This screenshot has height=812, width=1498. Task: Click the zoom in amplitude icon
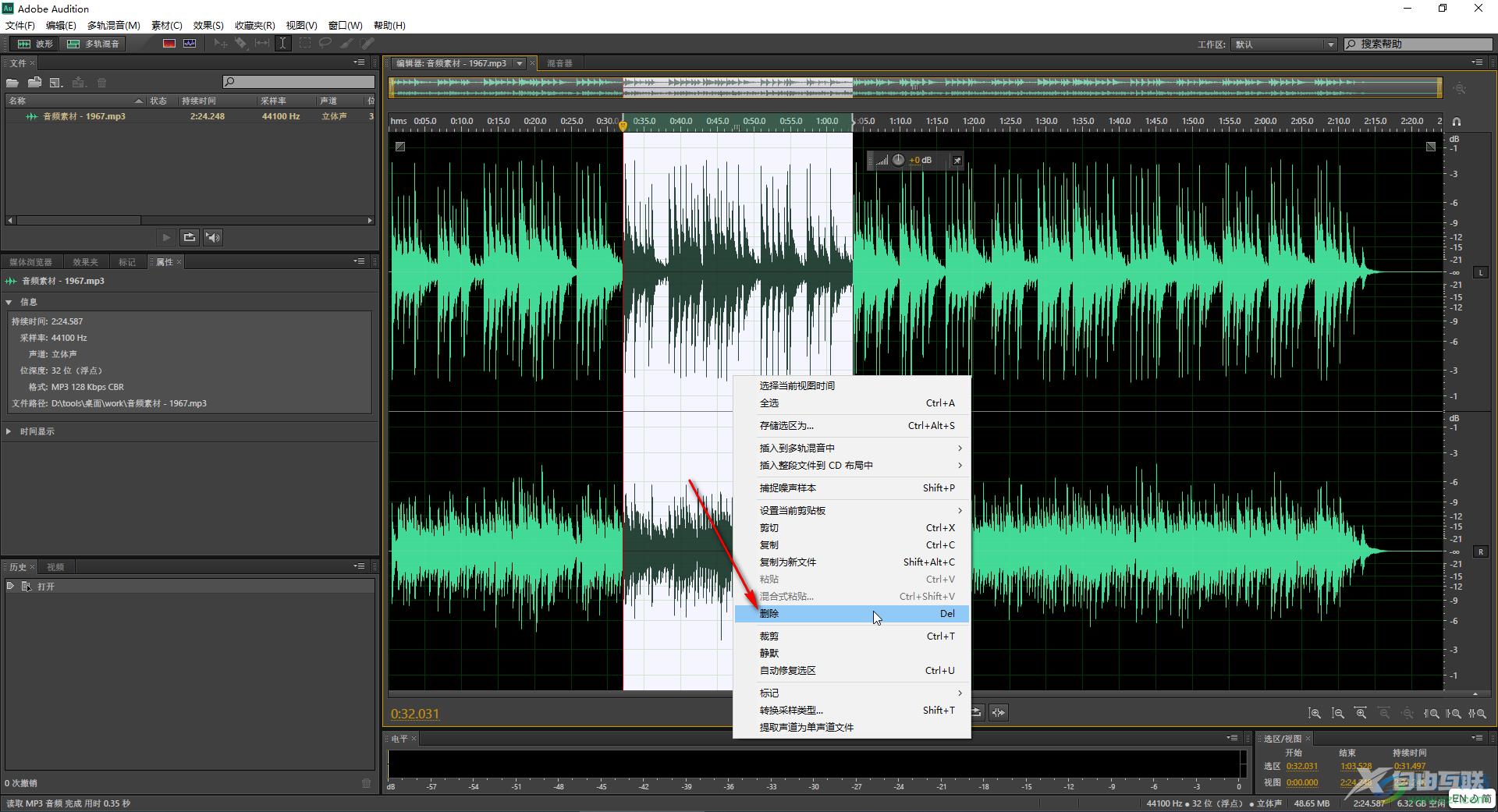pyautogui.click(x=1315, y=713)
